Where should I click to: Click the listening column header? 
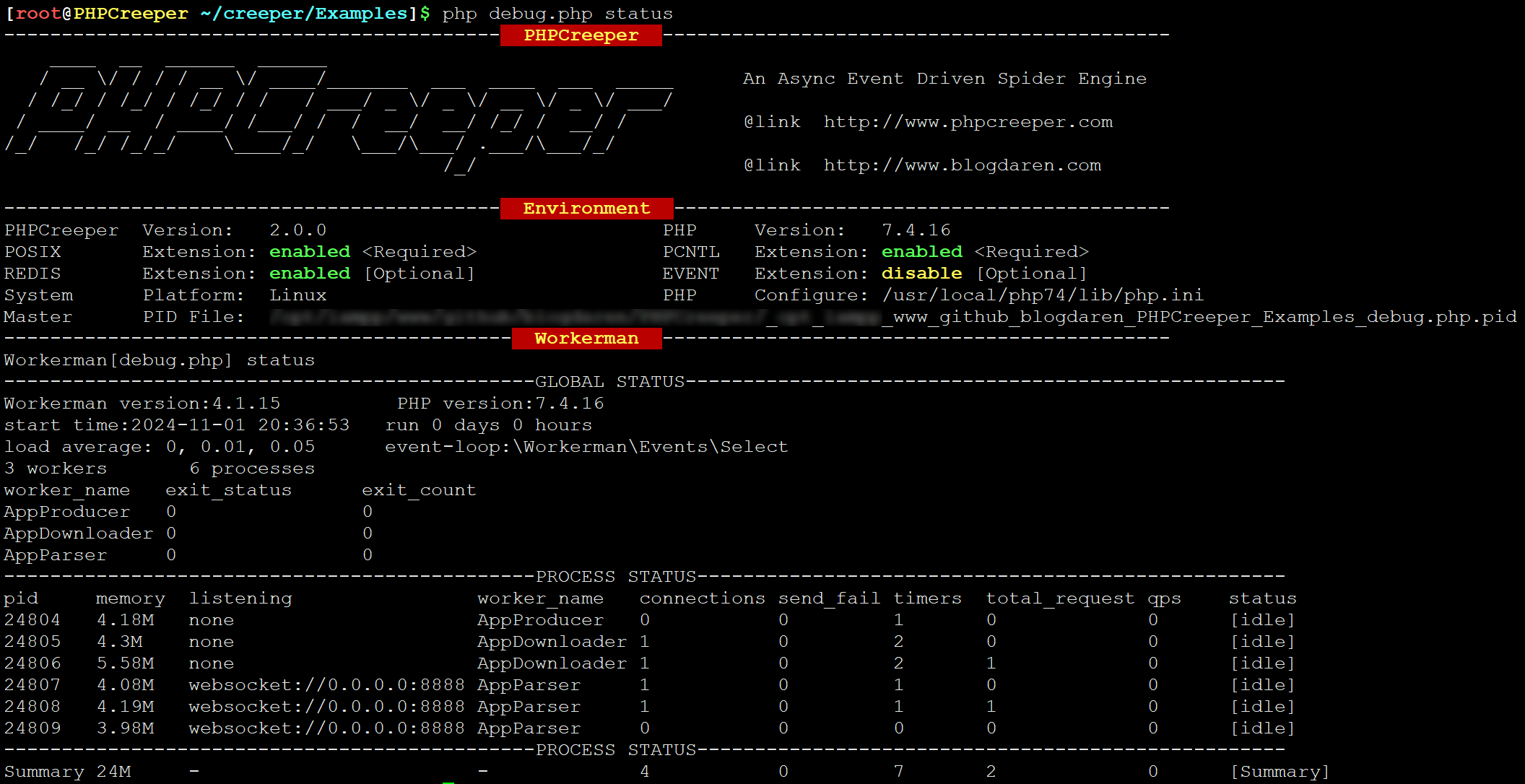[x=240, y=598]
